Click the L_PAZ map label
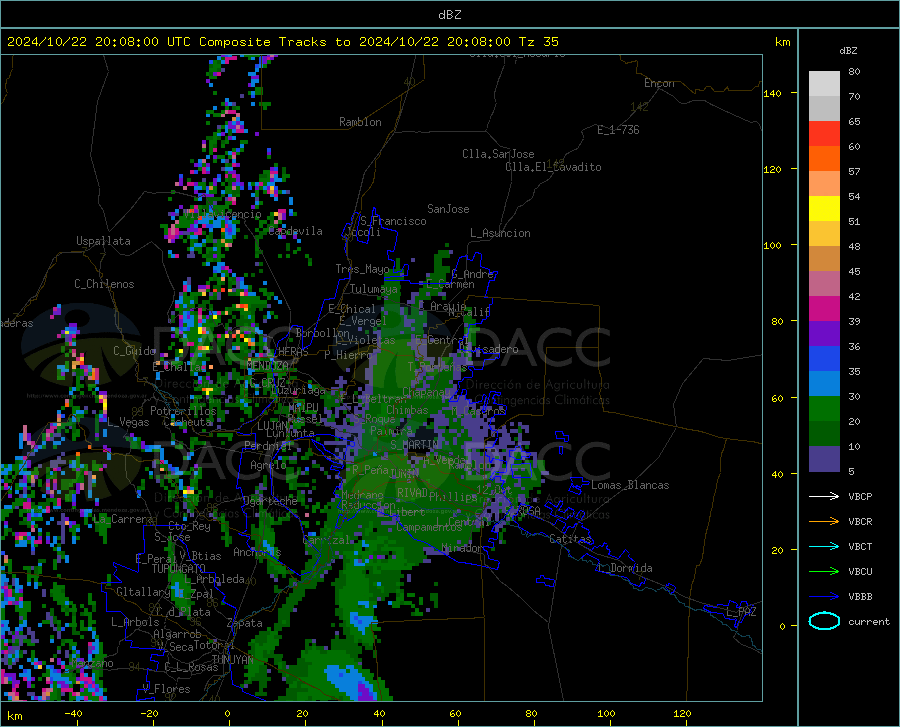 tap(741, 612)
